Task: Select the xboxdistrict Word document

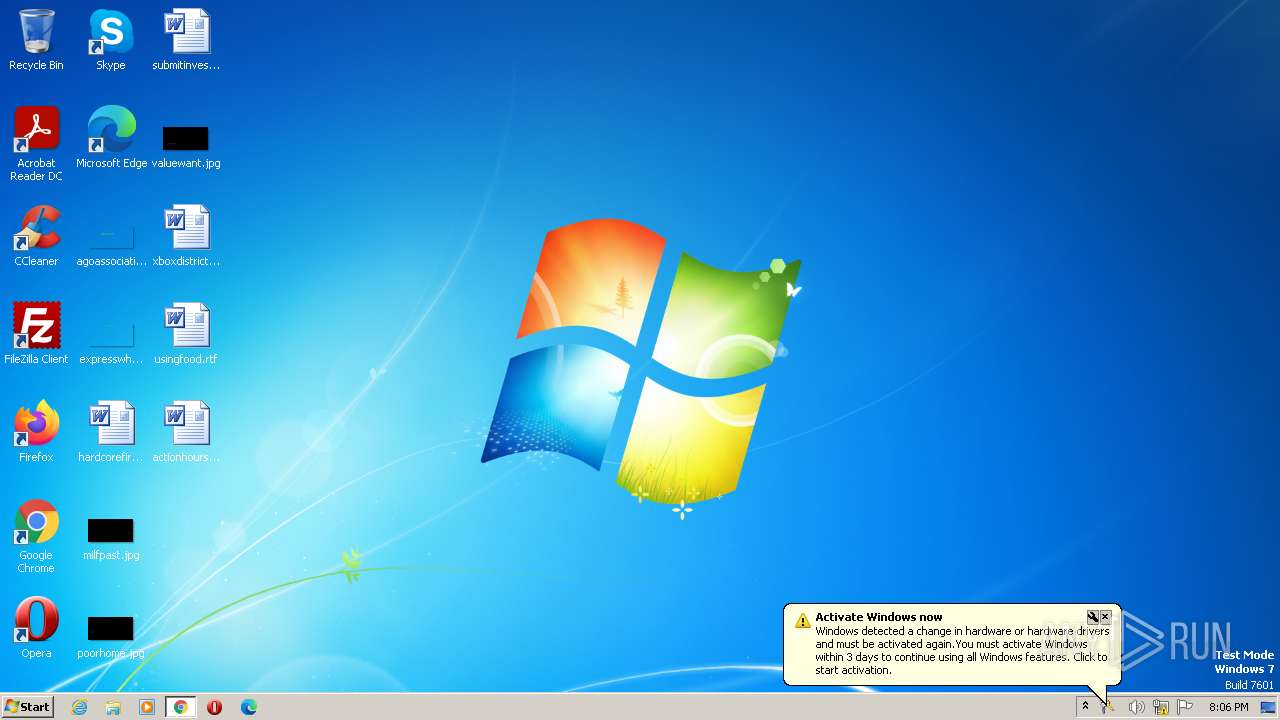Action: (x=186, y=236)
